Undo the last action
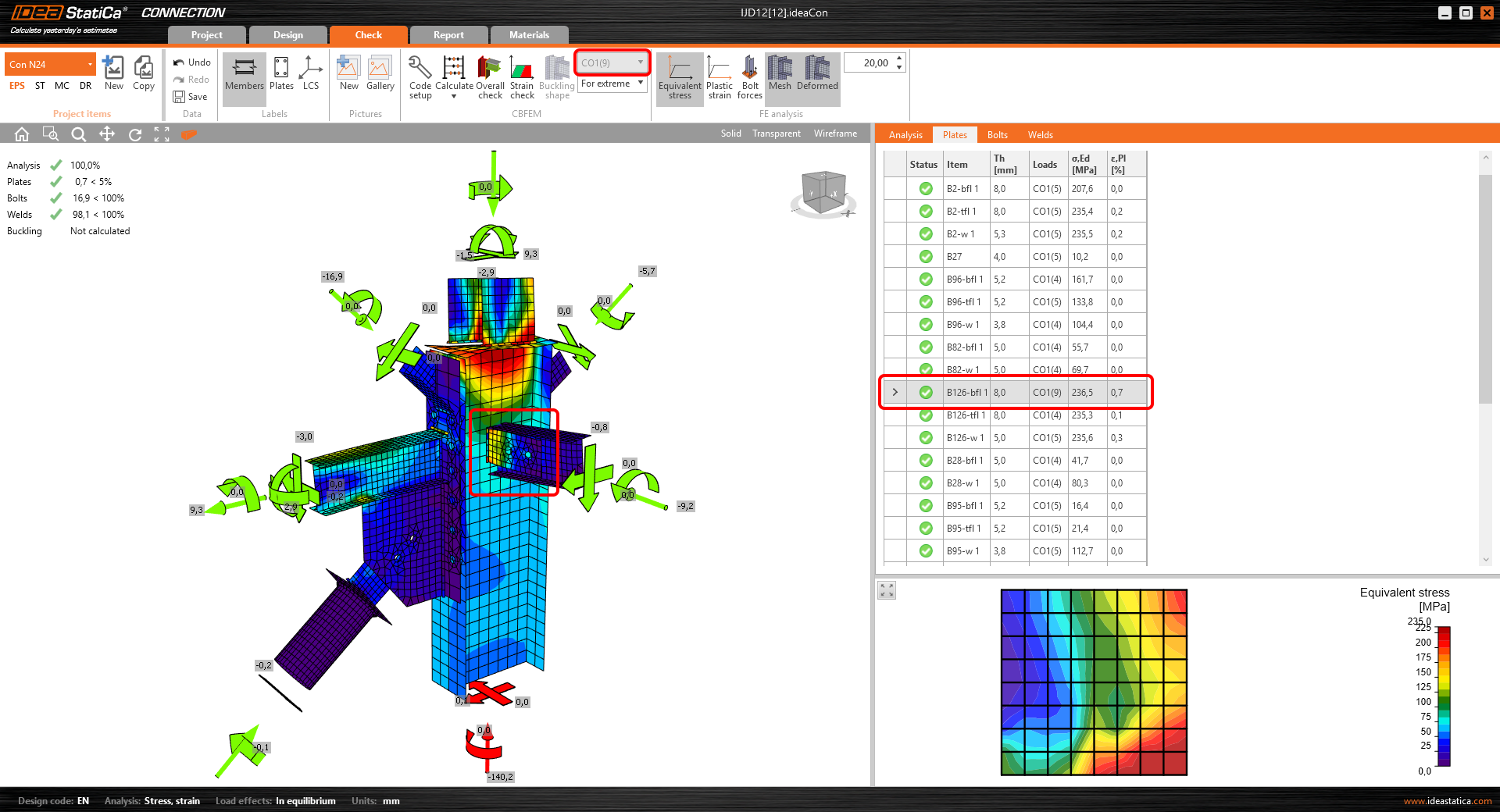This screenshot has width=1500, height=812. pos(191,62)
